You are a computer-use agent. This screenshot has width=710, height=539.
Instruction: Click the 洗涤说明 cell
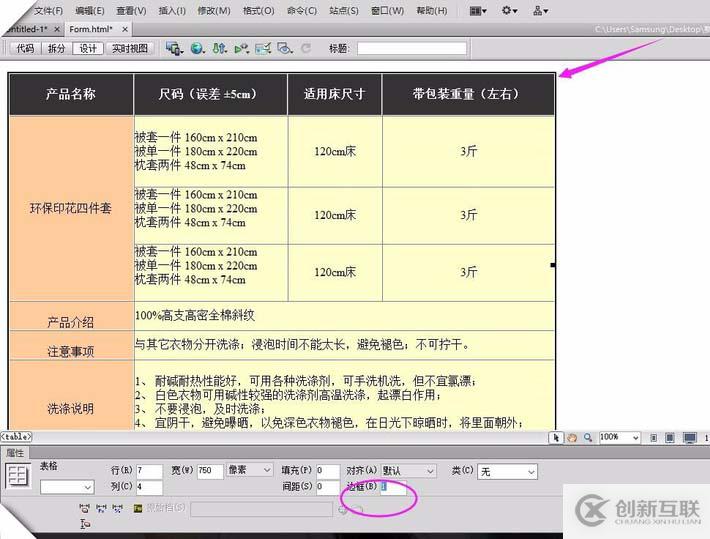click(x=71, y=395)
